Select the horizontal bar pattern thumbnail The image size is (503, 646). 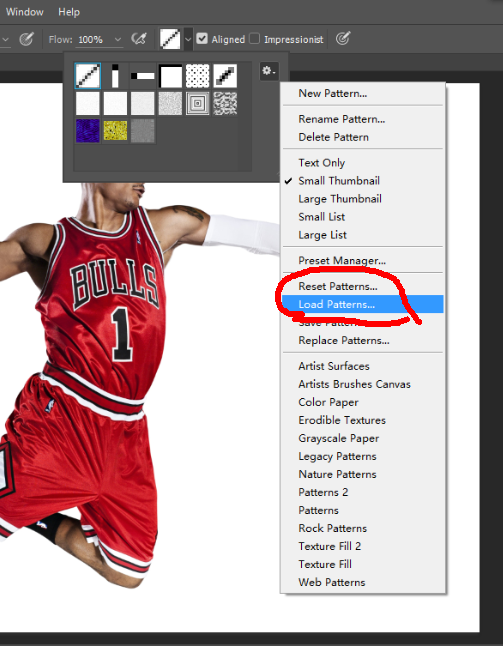(x=143, y=76)
